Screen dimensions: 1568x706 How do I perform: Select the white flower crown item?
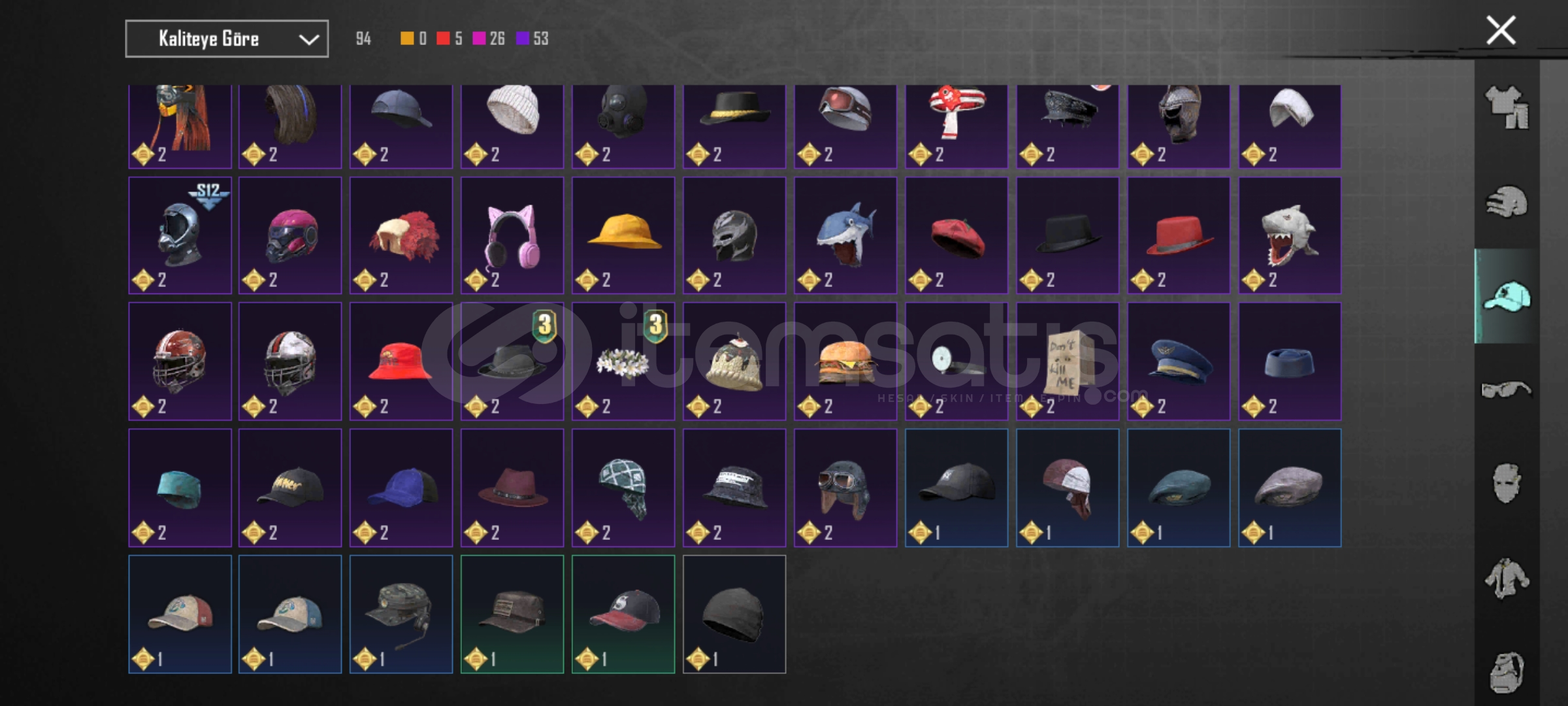pyautogui.click(x=623, y=361)
